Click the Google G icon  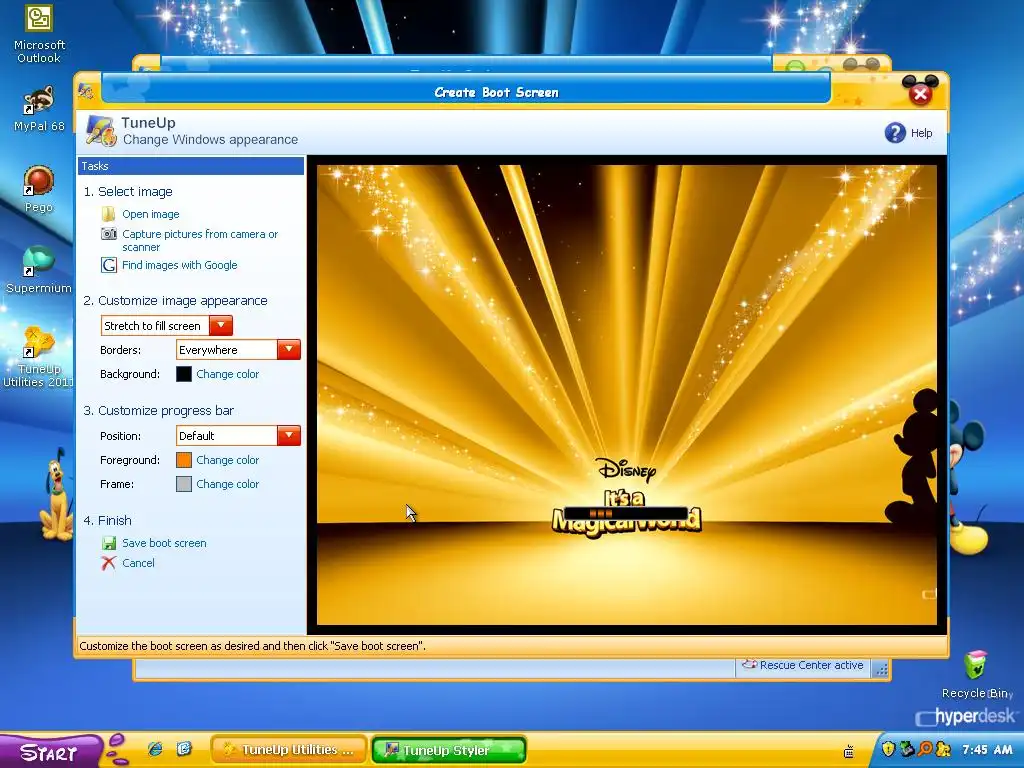(108, 265)
